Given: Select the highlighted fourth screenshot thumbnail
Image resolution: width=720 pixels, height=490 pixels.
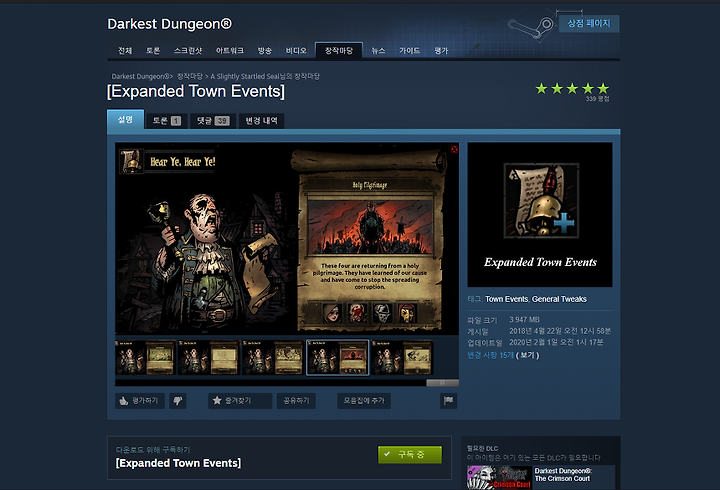Looking at the screenshot, I should 338,357.
